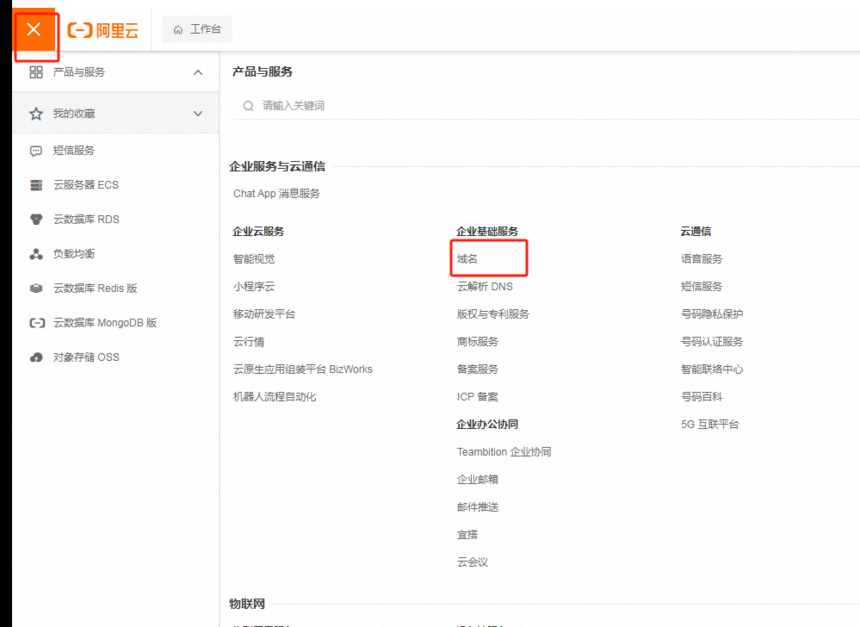Open the Chat App 消息服务 link
The width and height of the screenshot is (860, 627).
click(276, 194)
